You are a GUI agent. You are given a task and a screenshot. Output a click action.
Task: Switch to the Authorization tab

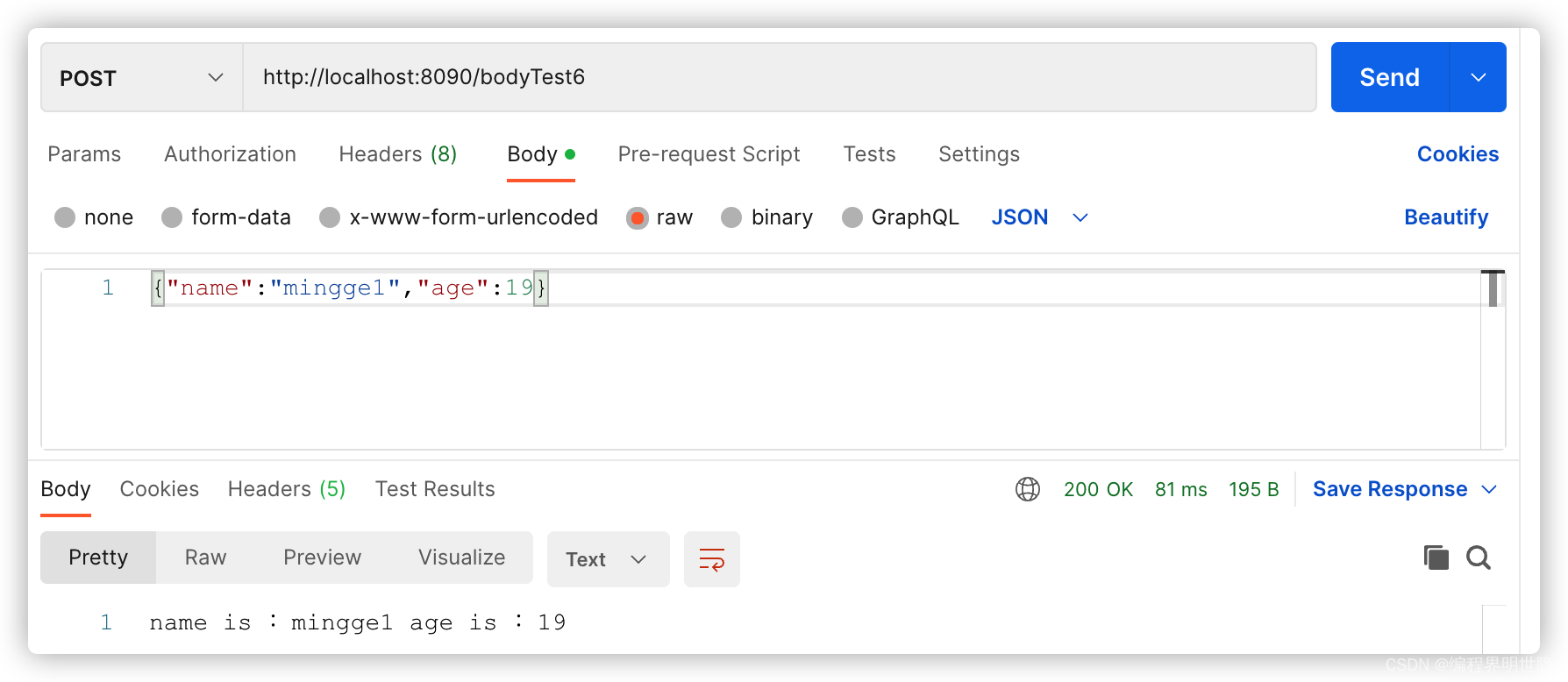[230, 154]
